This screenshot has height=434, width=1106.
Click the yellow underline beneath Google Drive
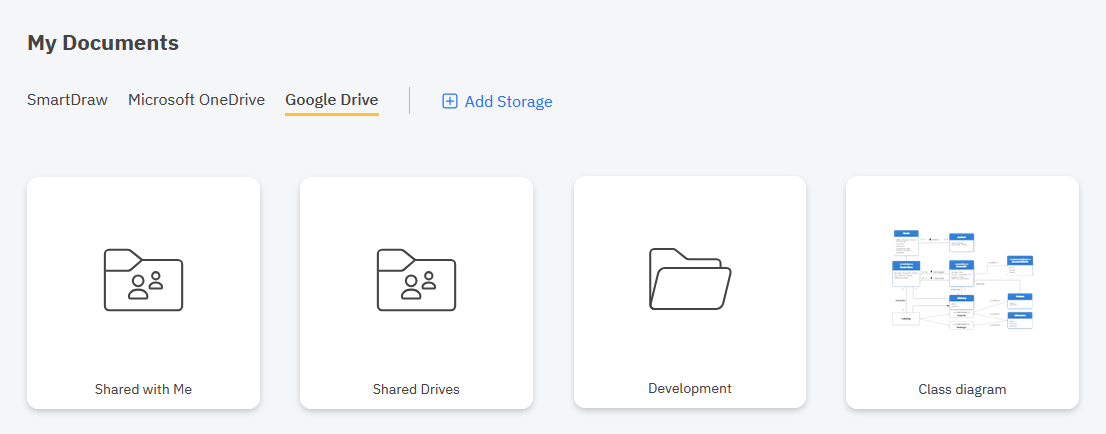331,114
